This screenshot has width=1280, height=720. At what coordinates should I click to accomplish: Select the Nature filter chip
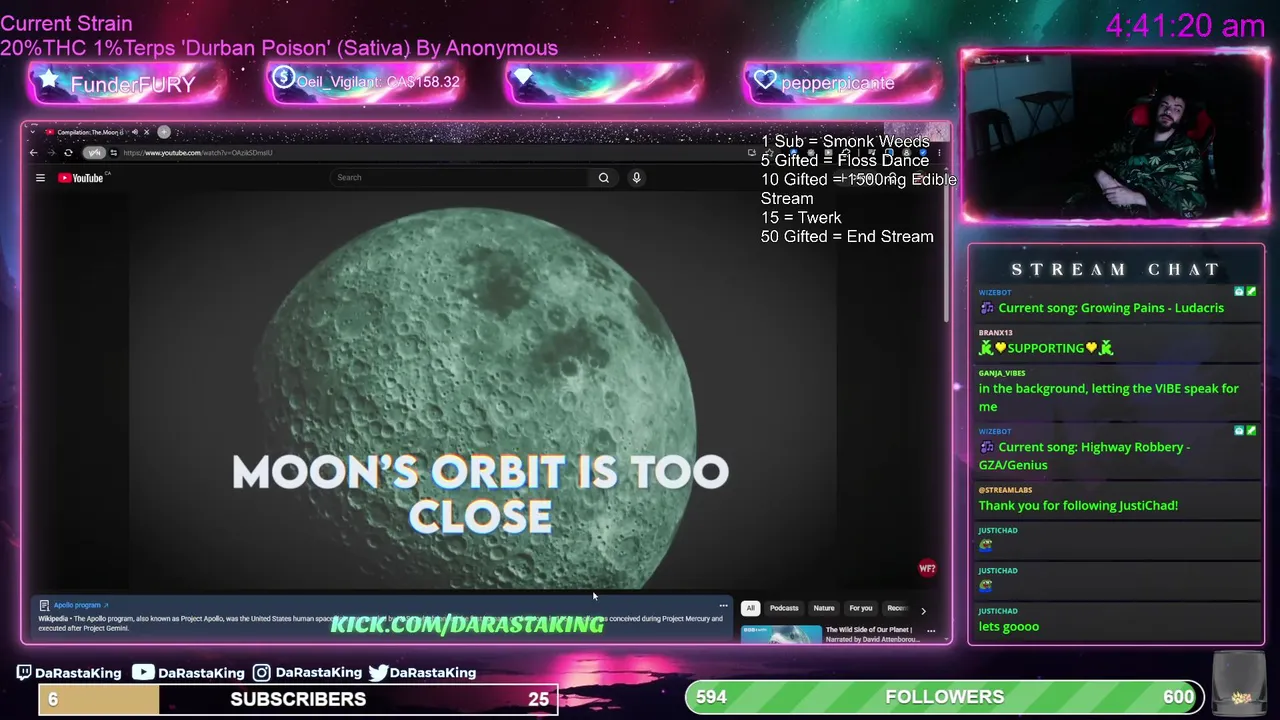point(824,608)
